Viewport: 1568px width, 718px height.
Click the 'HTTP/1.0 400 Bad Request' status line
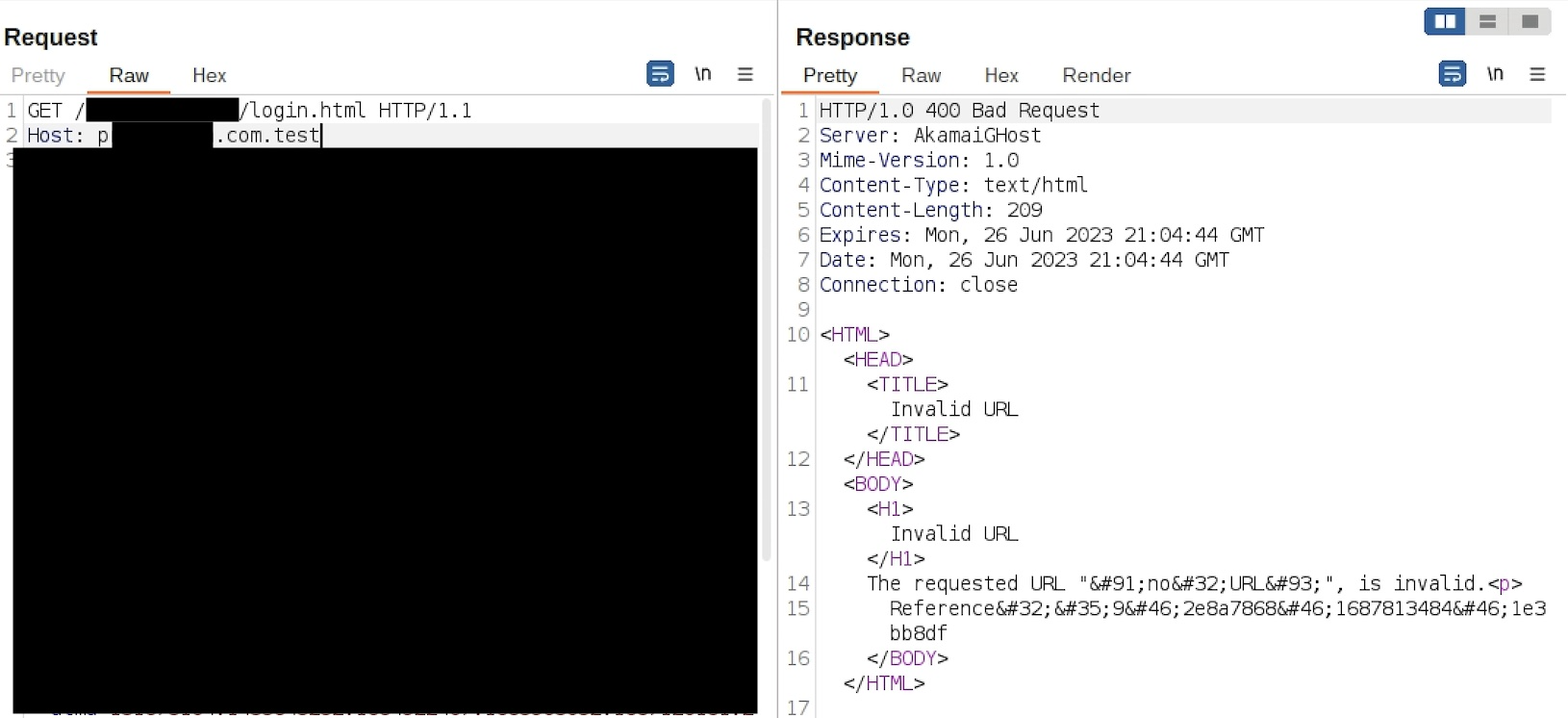point(959,111)
